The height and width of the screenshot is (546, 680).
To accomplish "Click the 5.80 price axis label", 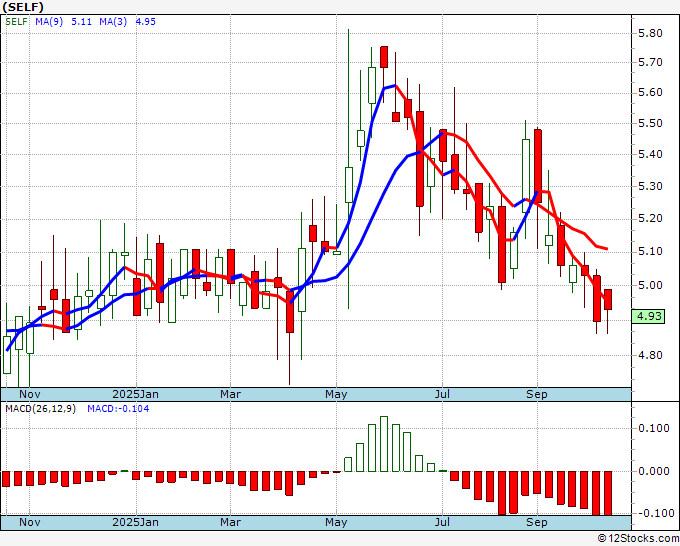I will 650,33.
